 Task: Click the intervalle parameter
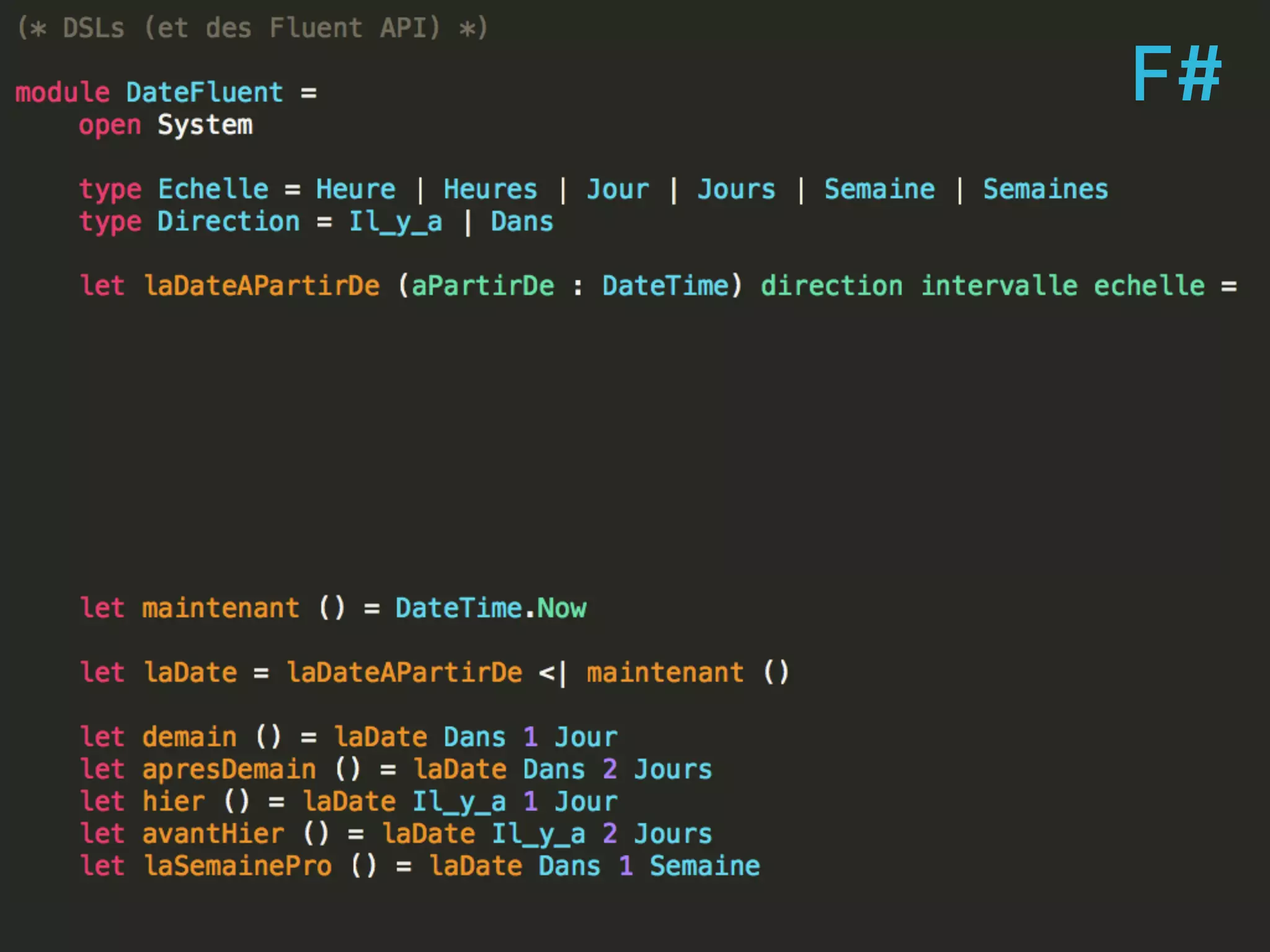point(999,286)
